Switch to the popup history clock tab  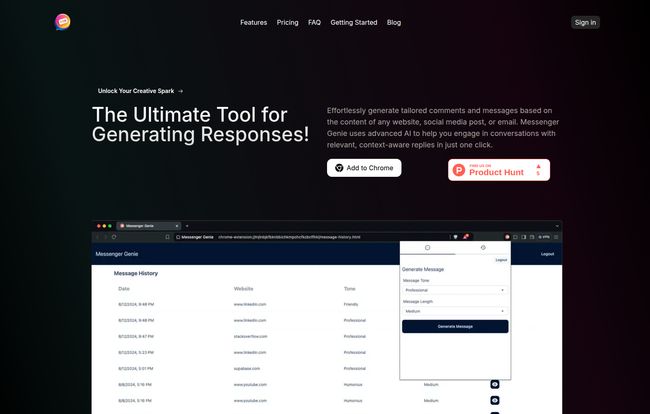pyautogui.click(x=483, y=247)
